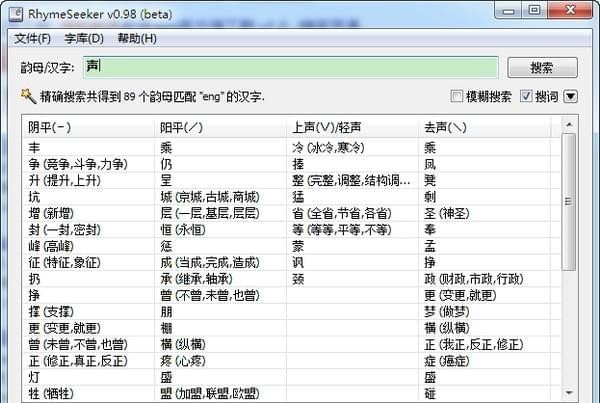600x419 pixels.
Task: Select 仍 in the 阳平 column
Action: 166,165
